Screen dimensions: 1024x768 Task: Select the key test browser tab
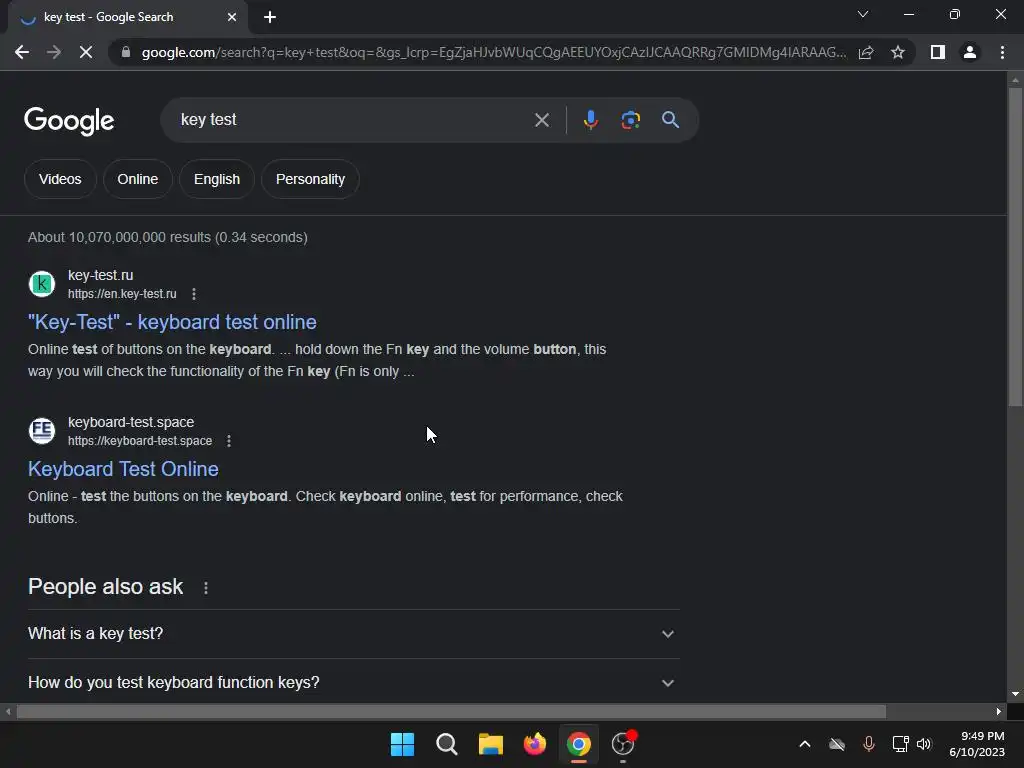127,17
